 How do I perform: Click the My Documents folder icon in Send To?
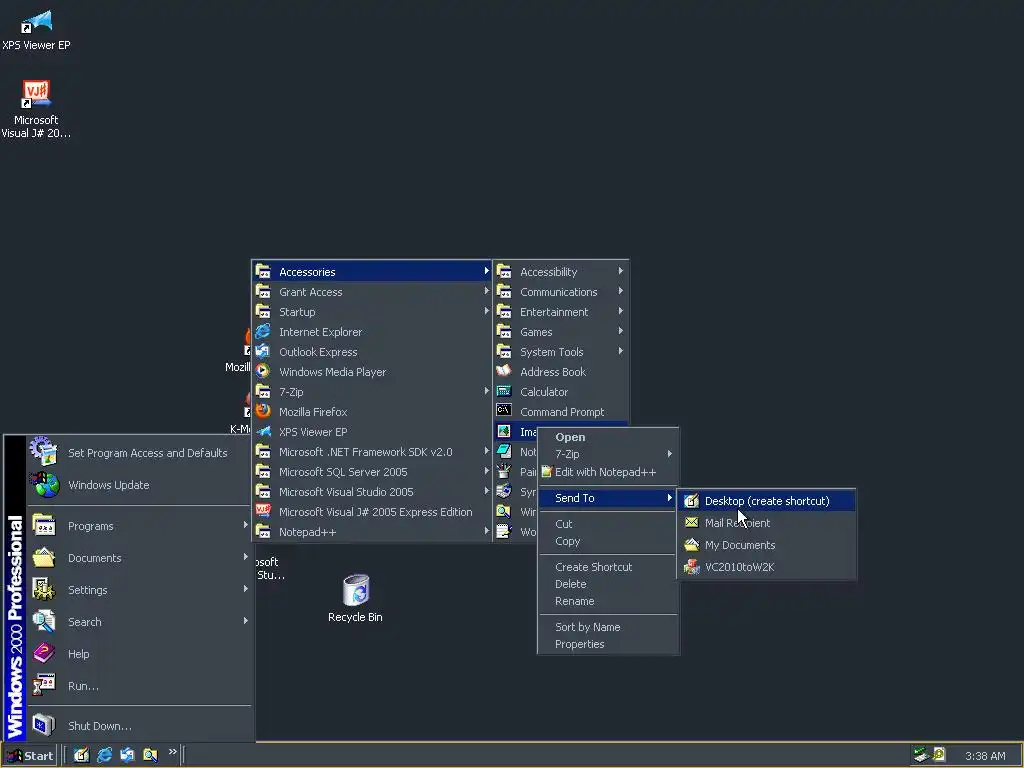click(691, 545)
